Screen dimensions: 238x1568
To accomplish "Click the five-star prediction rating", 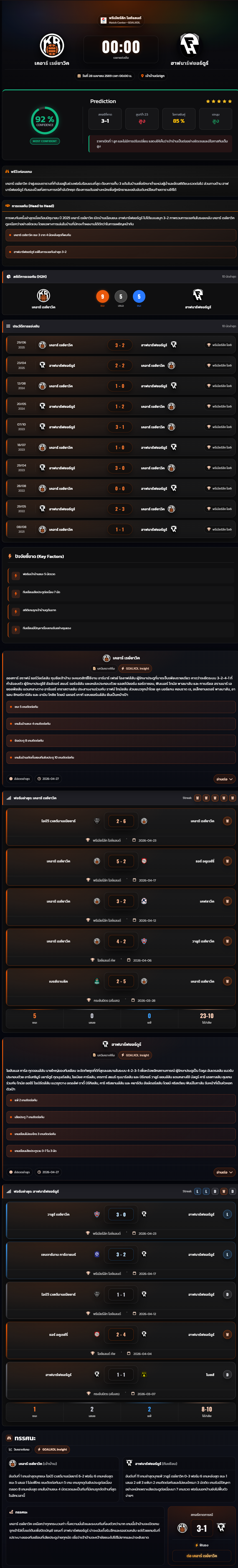I will [219, 102].
